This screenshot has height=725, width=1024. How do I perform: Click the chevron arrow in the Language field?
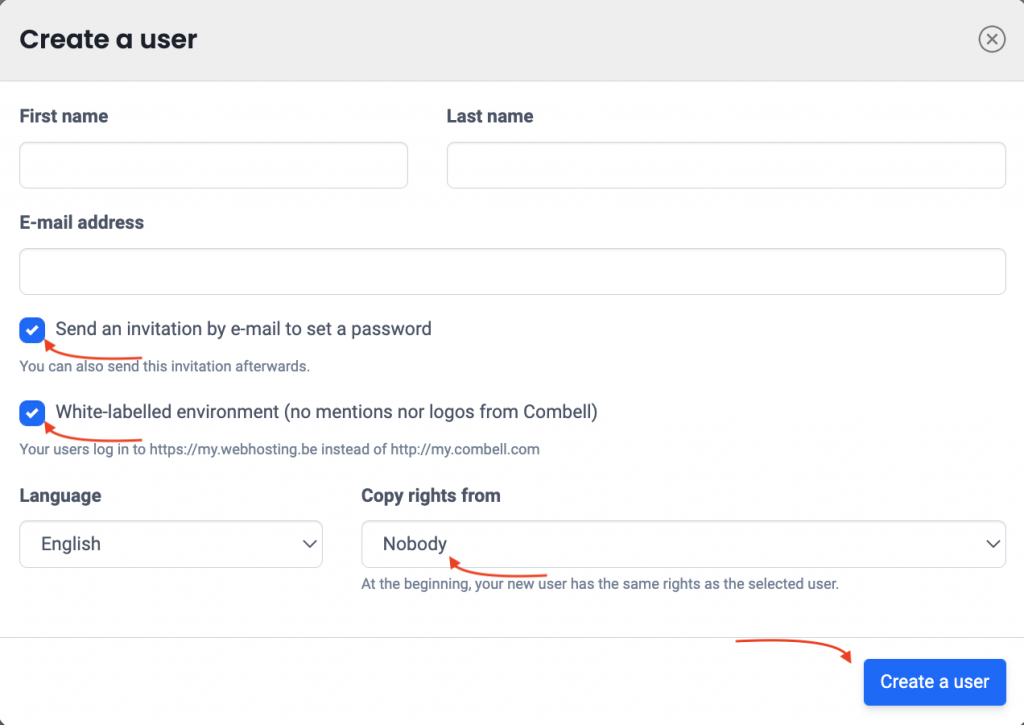310,544
